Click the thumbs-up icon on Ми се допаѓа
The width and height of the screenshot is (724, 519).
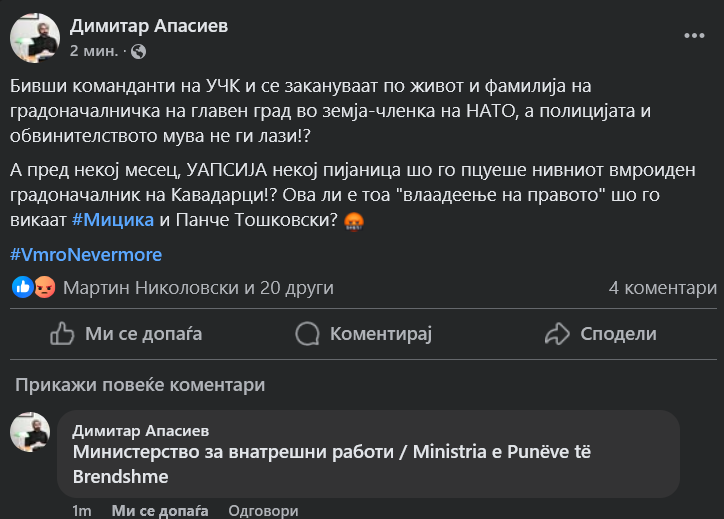[x=62, y=334]
